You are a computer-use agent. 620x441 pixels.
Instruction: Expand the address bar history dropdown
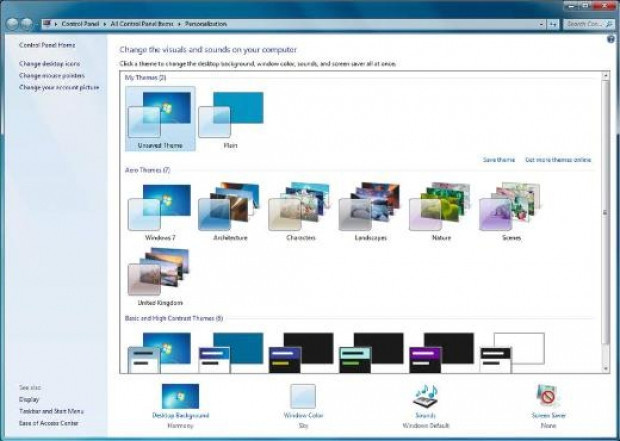click(x=541, y=25)
